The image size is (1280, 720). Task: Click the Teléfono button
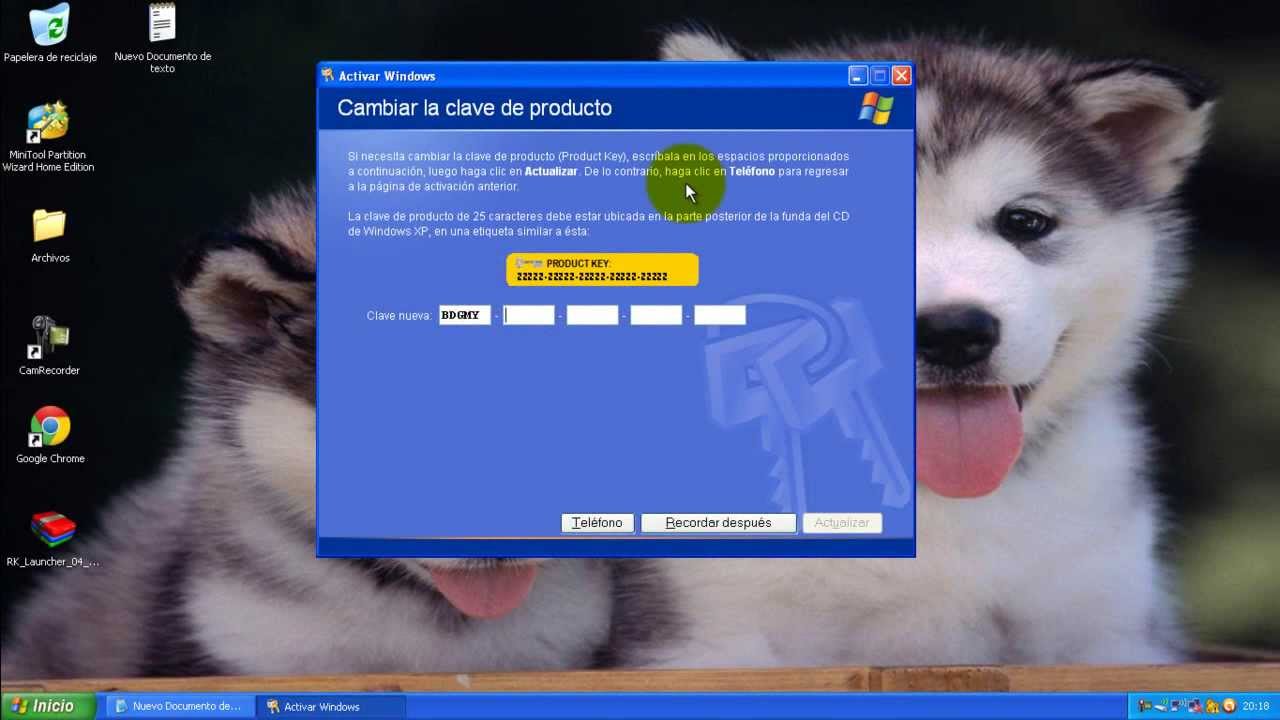(x=597, y=523)
